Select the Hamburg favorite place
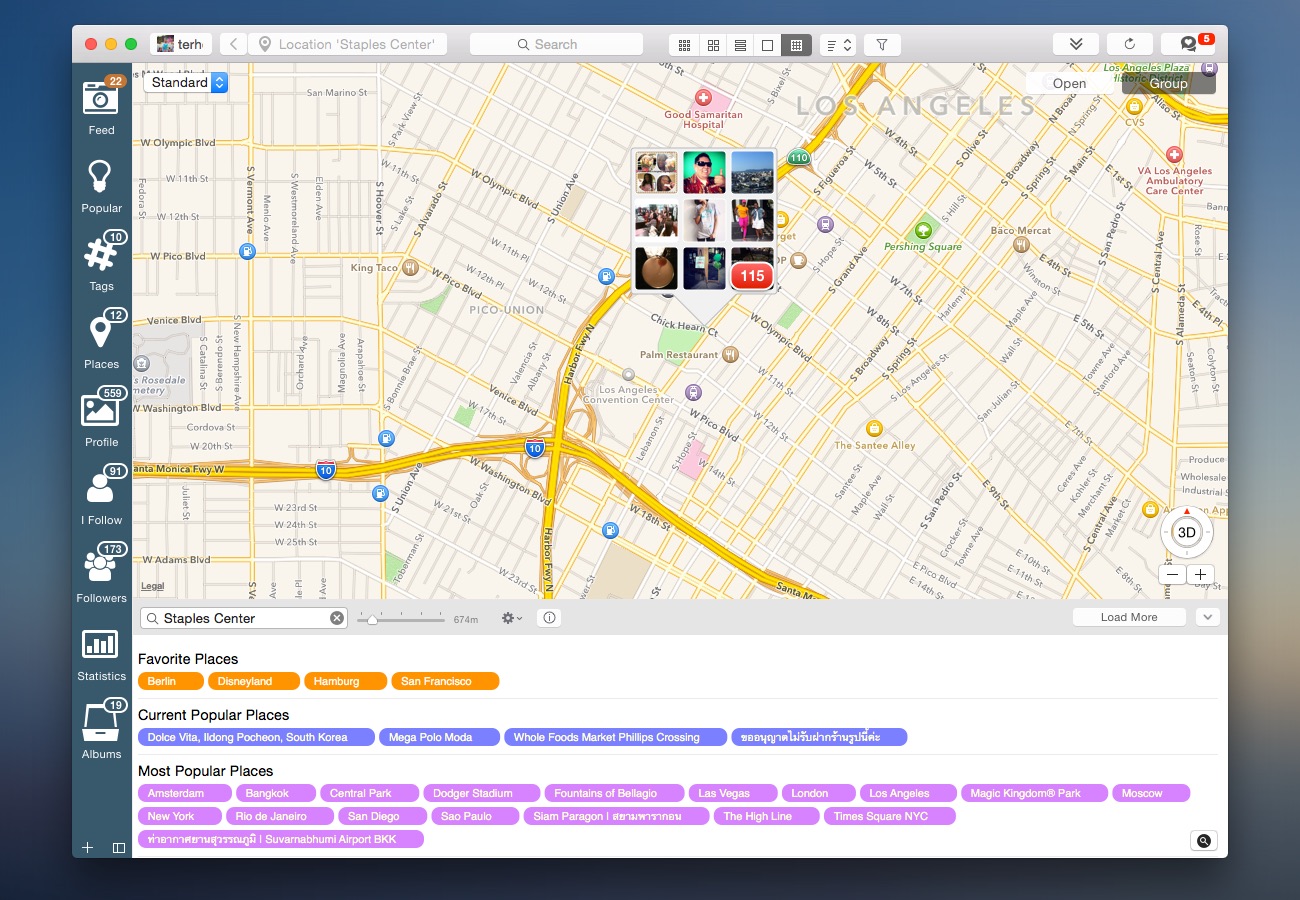Screen dimensions: 1300x900 tap(345, 681)
